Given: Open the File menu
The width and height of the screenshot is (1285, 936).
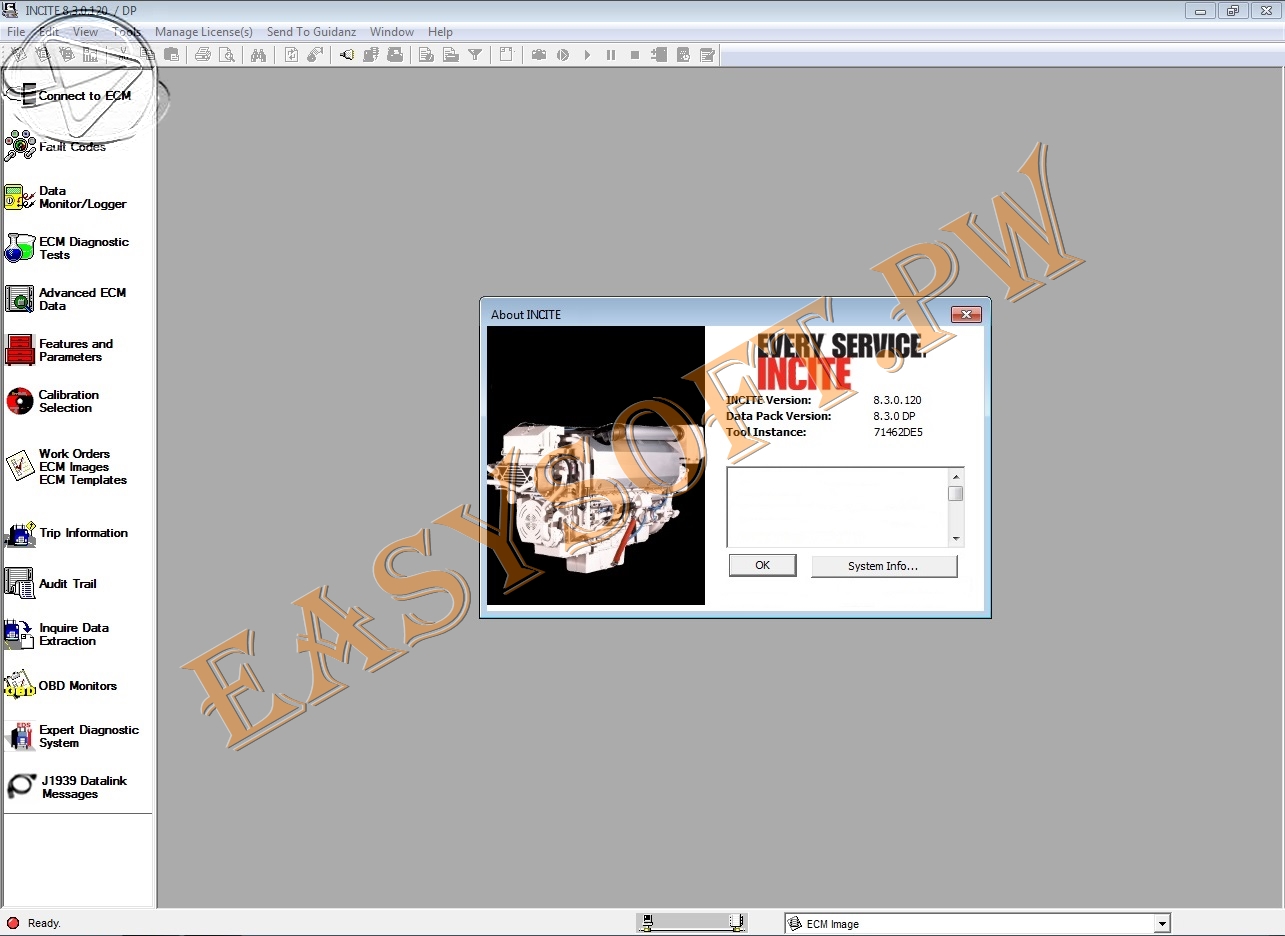Looking at the screenshot, I should [x=16, y=32].
